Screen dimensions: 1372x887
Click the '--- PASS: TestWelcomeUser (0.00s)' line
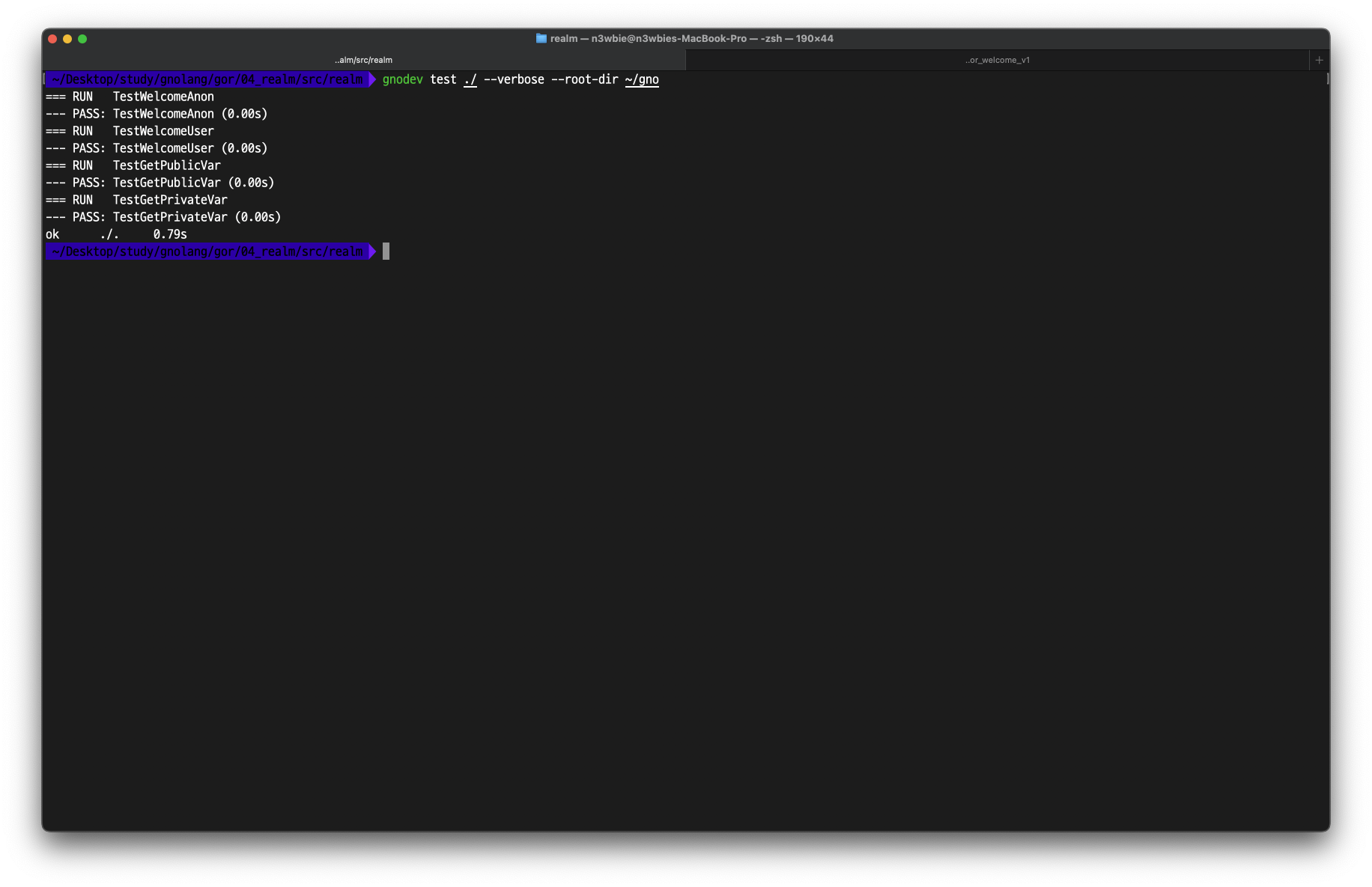[x=157, y=148]
